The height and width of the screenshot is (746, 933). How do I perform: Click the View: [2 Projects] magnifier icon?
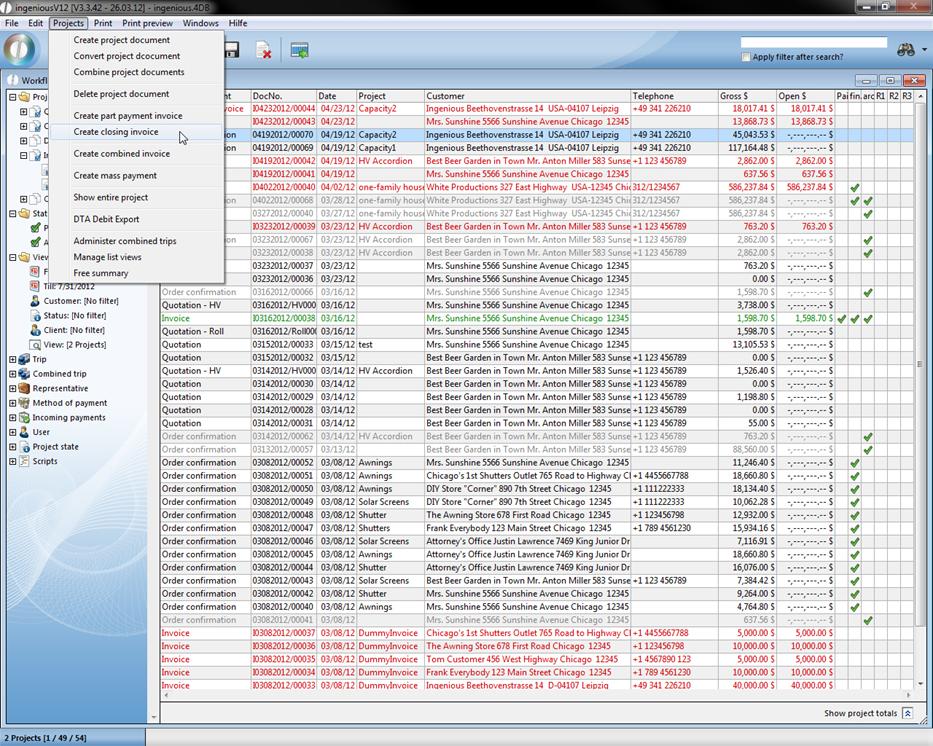(x=35, y=344)
